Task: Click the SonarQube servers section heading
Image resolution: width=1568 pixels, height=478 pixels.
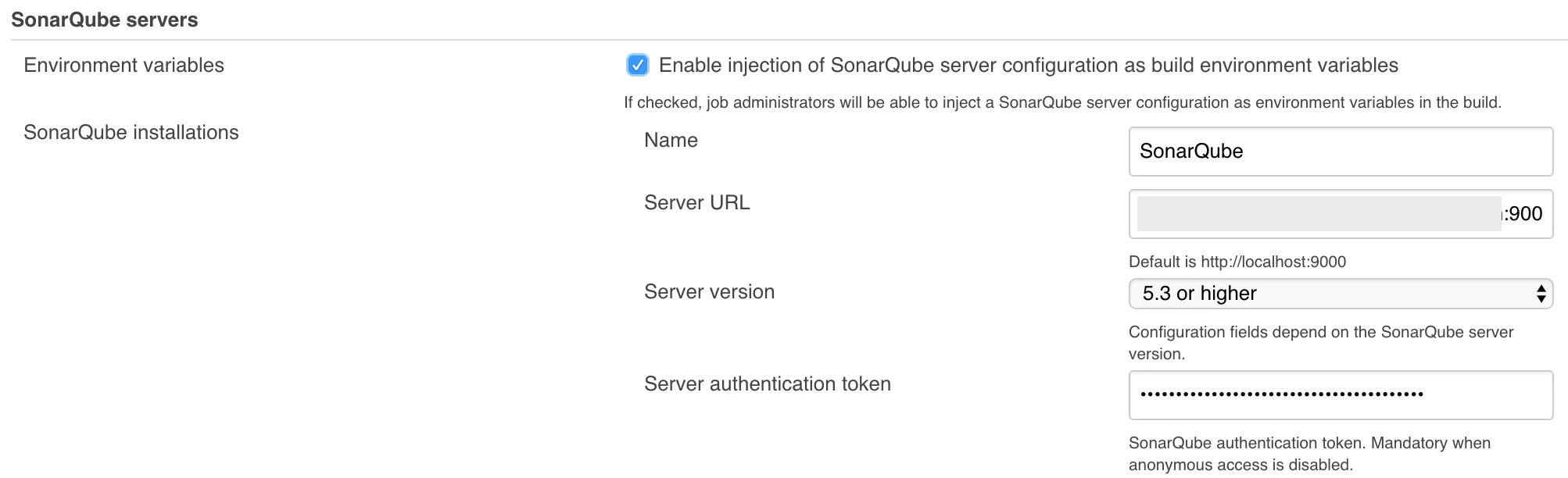Action: (105, 20)
